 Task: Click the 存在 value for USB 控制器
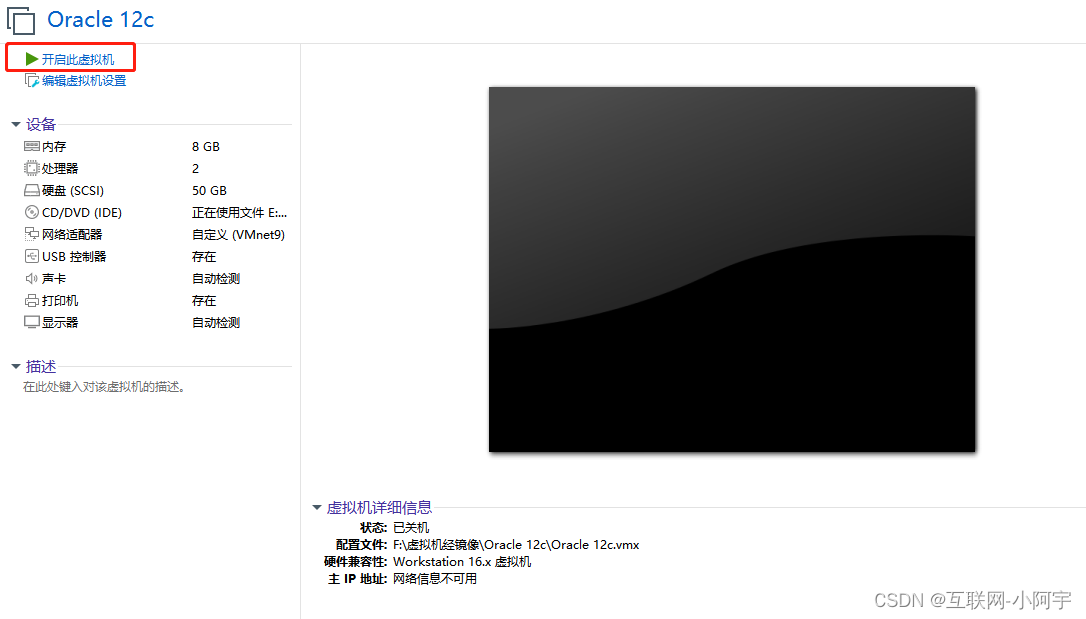204,257
